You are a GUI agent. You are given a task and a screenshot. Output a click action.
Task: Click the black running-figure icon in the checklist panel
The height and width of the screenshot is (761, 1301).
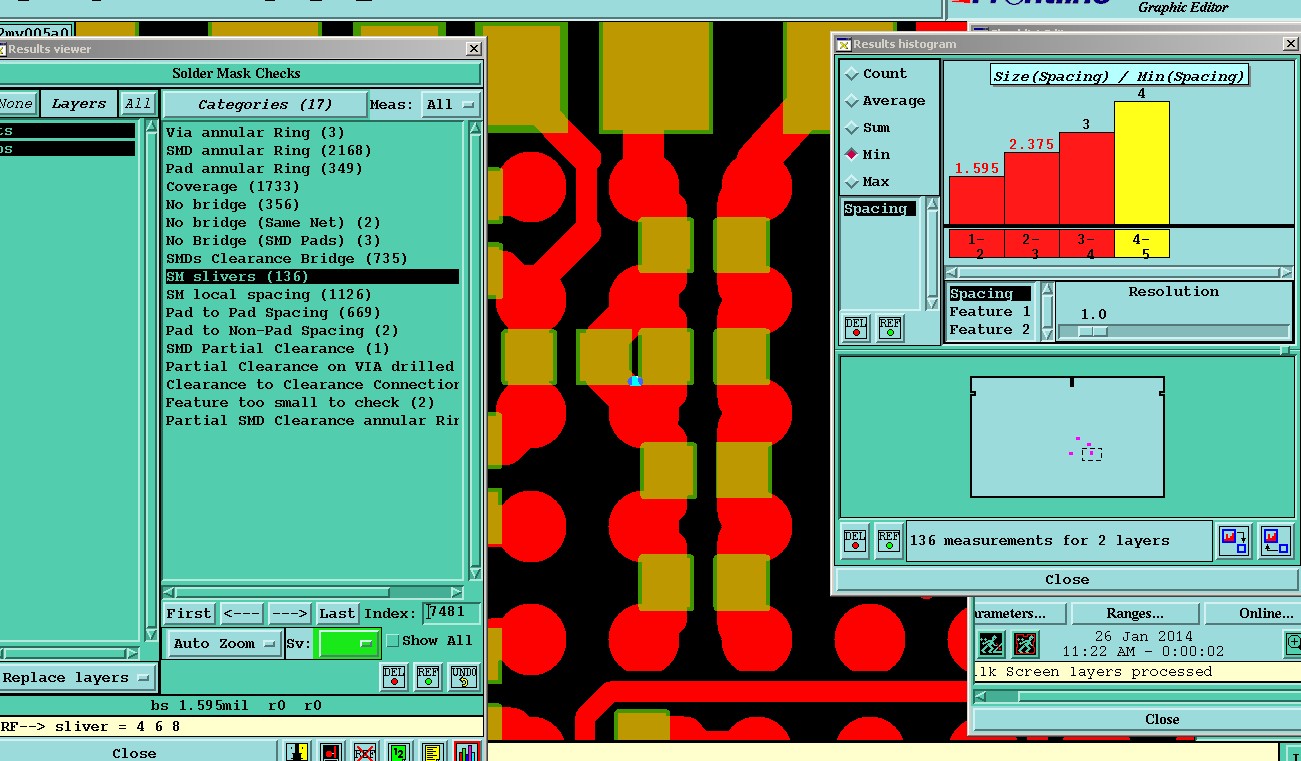[991, 644]
